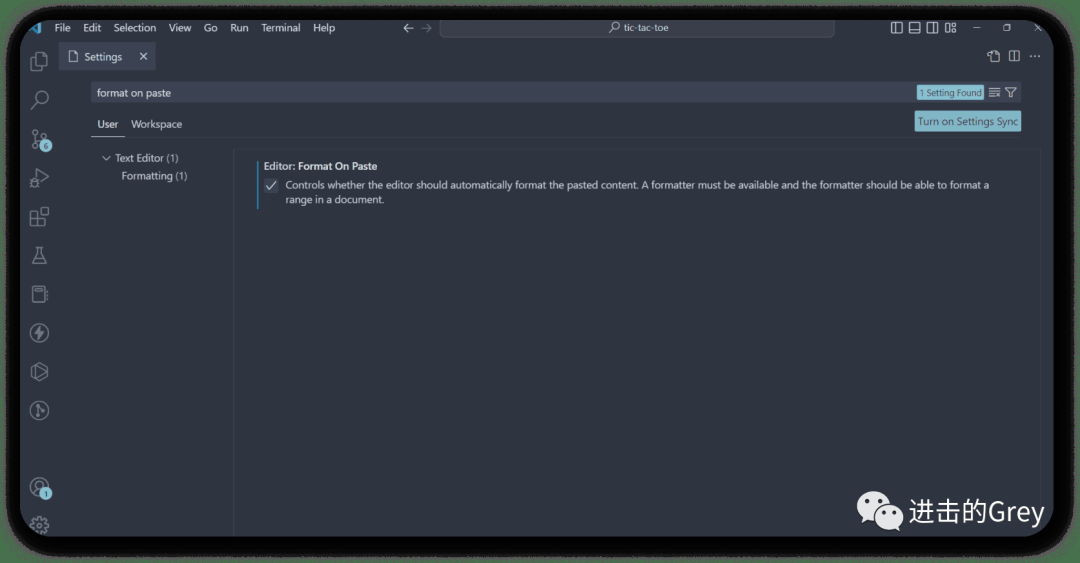Toggle the secondary side bar layout icon
The height and width of the screenshot is (563, 1080).
(932, 28)
